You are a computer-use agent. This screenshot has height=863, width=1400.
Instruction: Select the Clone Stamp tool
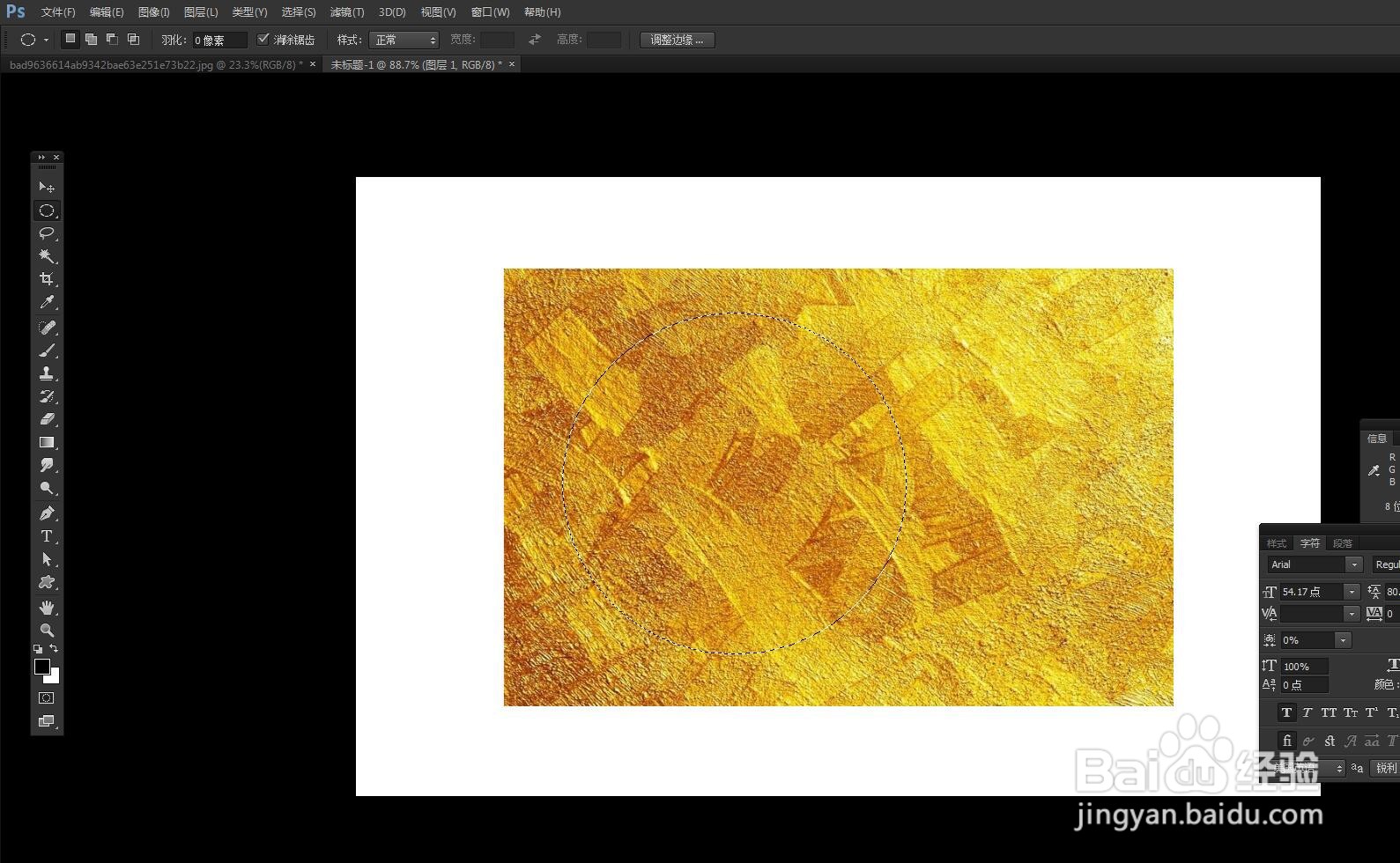pos(47,373)
